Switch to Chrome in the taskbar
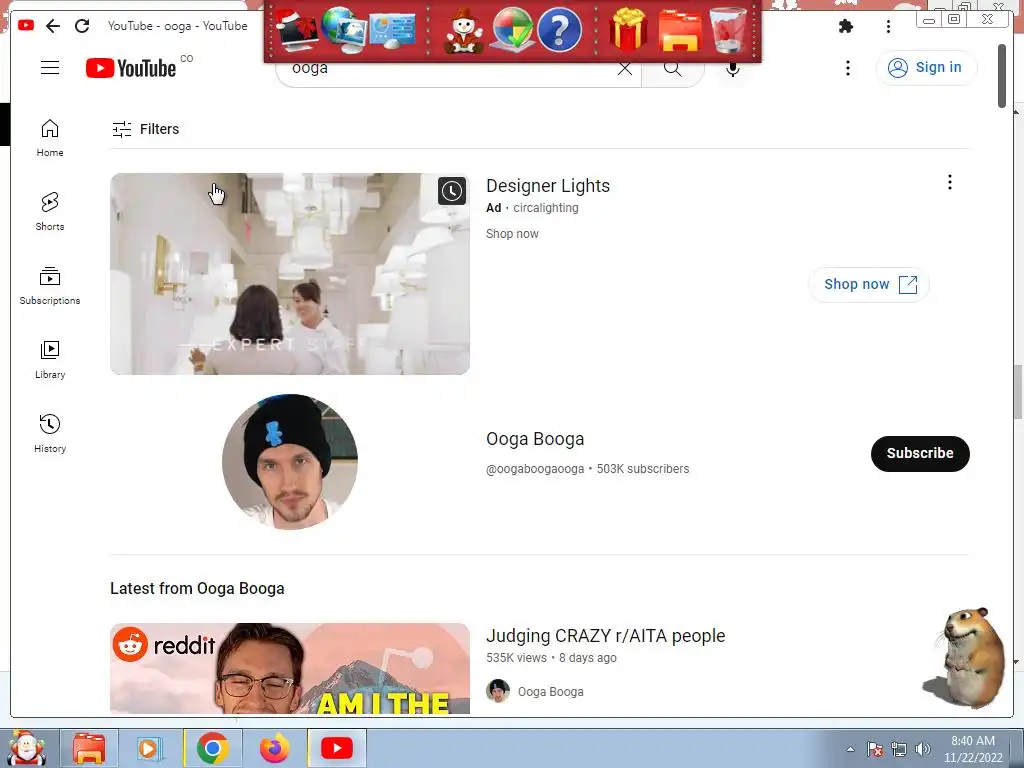The width and height of the screenshot is (1024, 768). [x=212, y=748]
